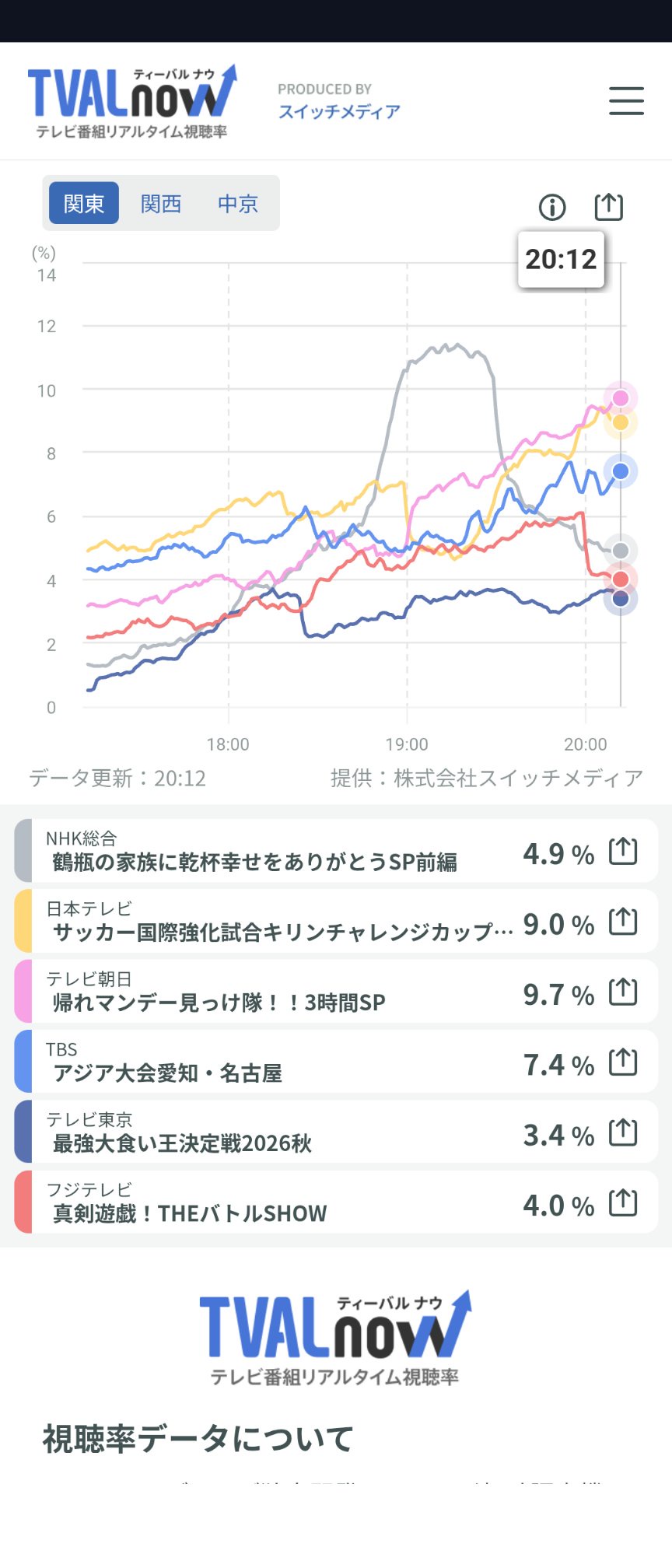Switch to the 関西 region tab
The image size is (672, 1568).
click(161, 203)
